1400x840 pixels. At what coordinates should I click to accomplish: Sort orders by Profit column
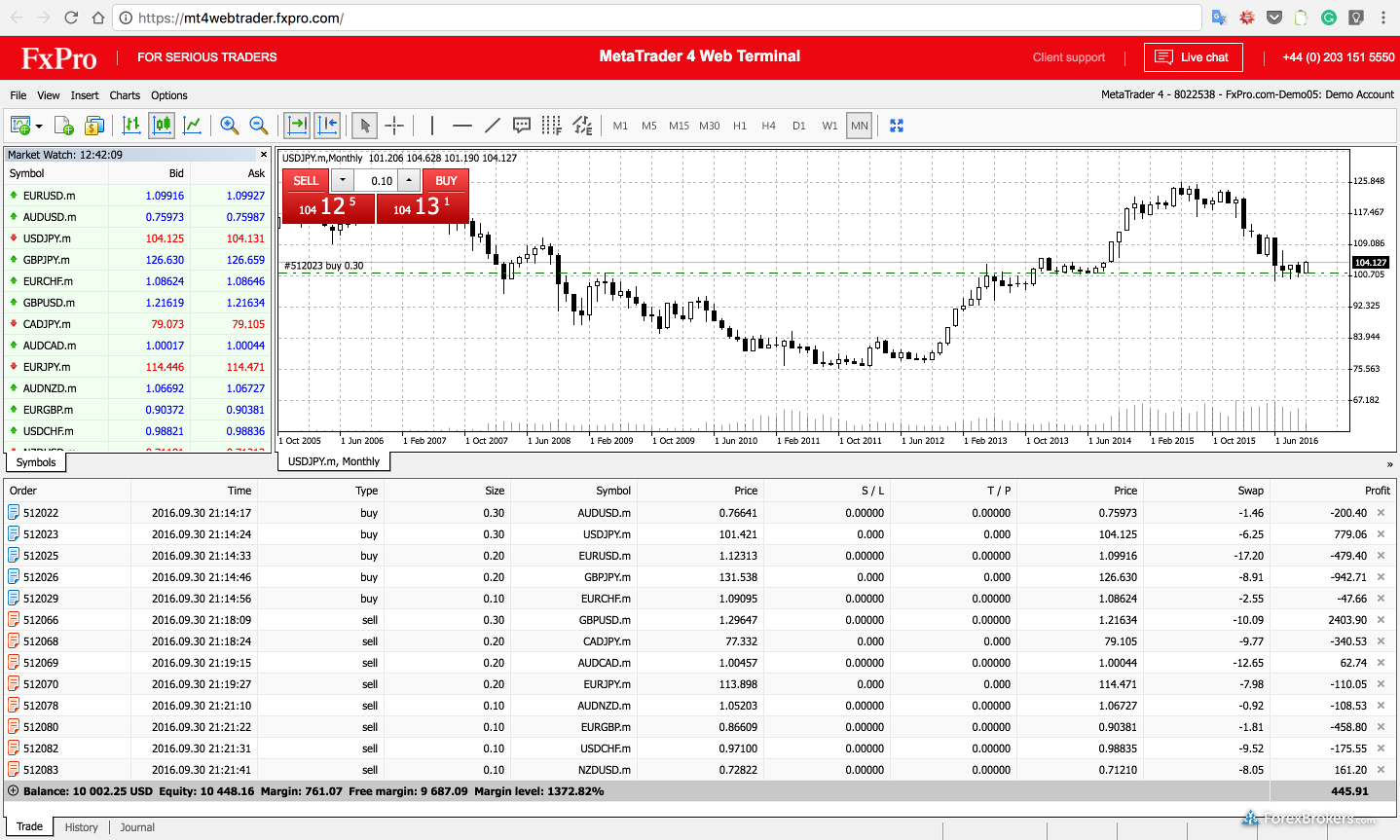point(1377,491)
